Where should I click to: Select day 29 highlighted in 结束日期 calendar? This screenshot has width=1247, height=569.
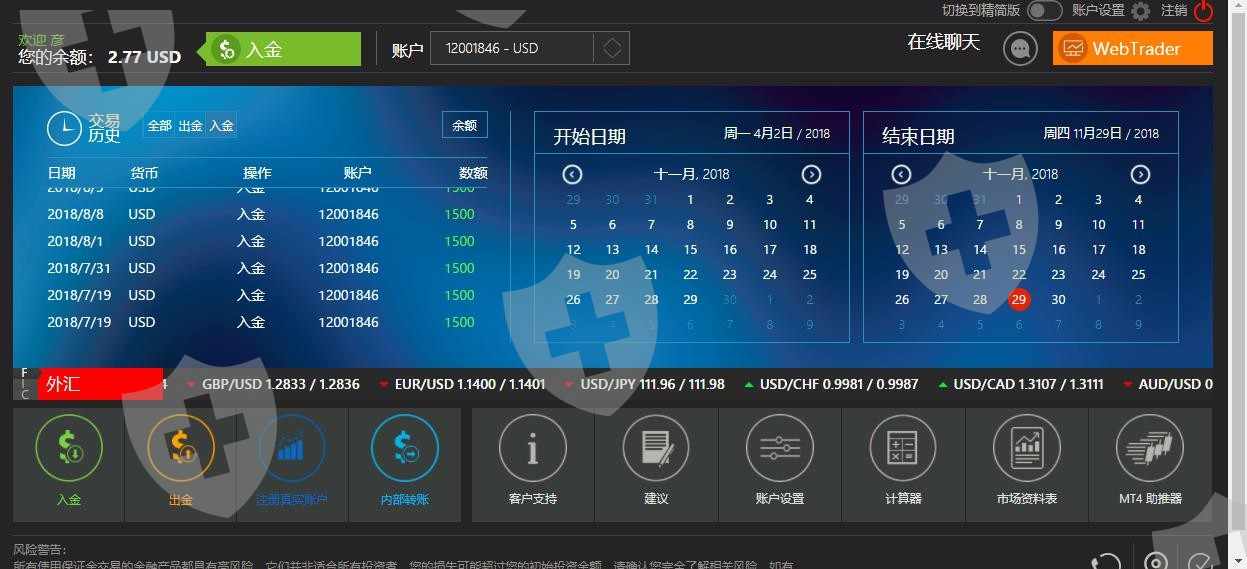pyautogui.click(x=1019, y=299)
